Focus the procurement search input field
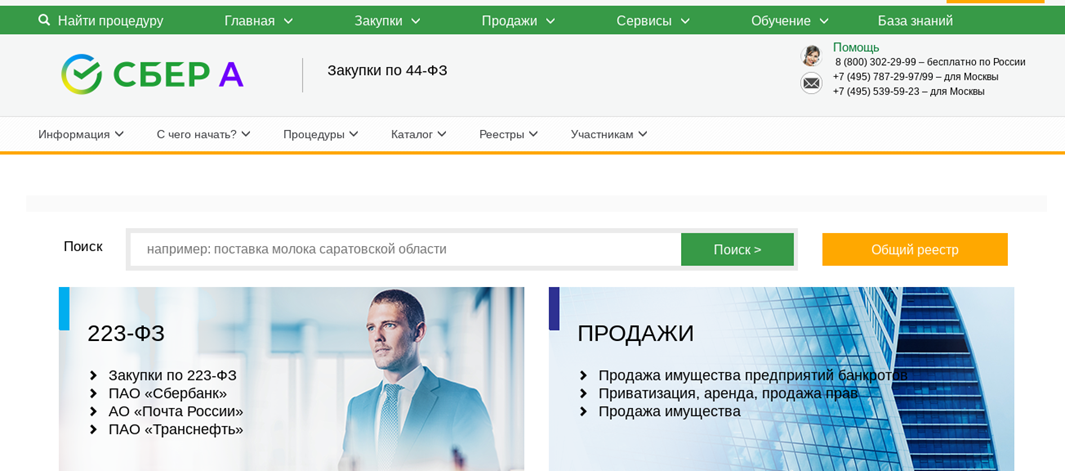1065x471 pixels. pyautogui.click(x=405, y=249)
